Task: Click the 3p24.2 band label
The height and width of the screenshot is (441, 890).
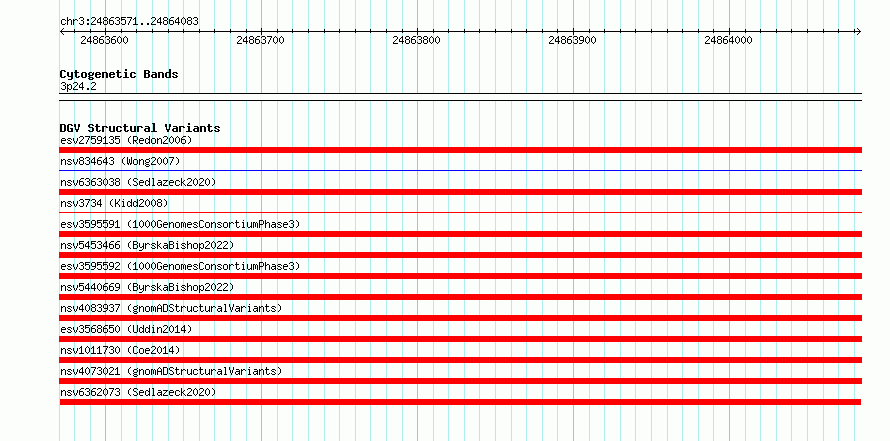Action: 78,86
